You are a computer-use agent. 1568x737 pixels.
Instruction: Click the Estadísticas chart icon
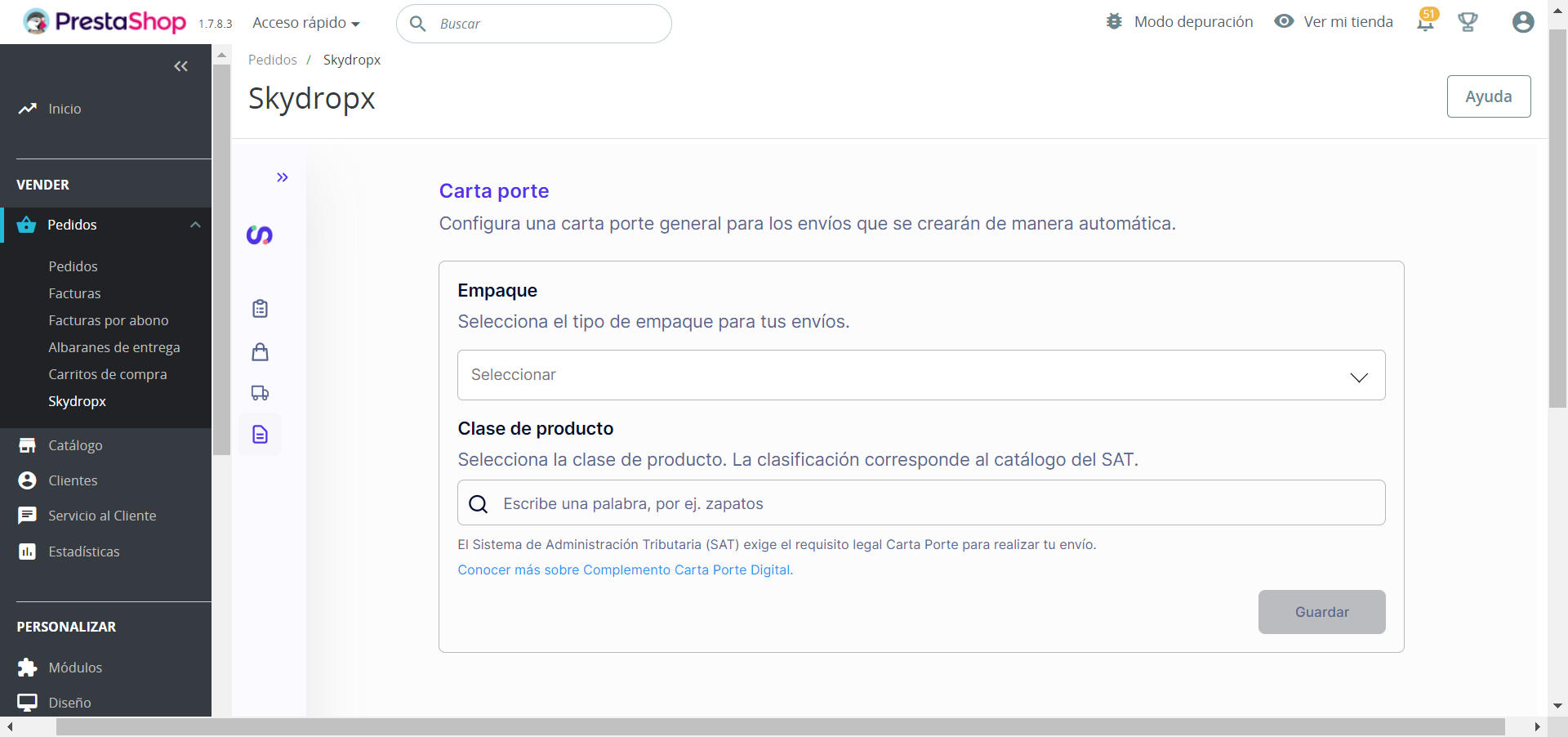[x=27, y=552]
